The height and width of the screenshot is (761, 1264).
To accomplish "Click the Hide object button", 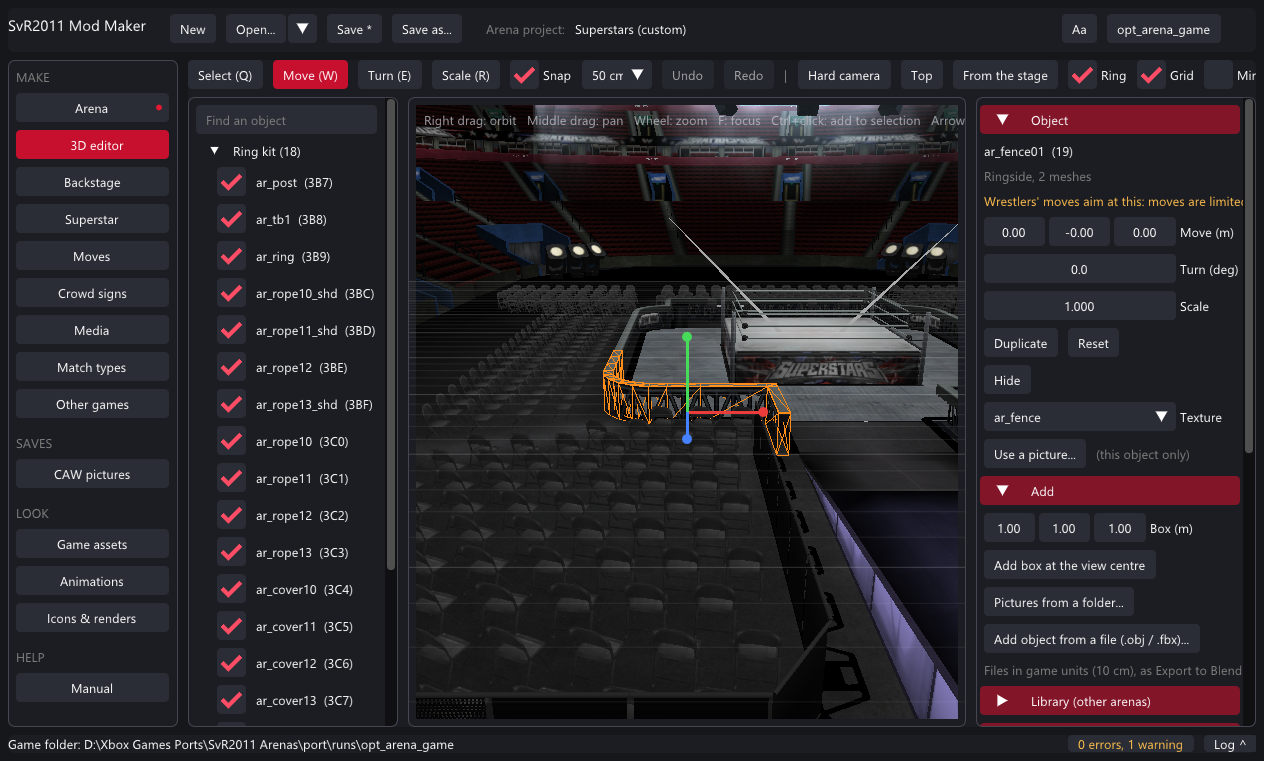I will (1007, 380).
